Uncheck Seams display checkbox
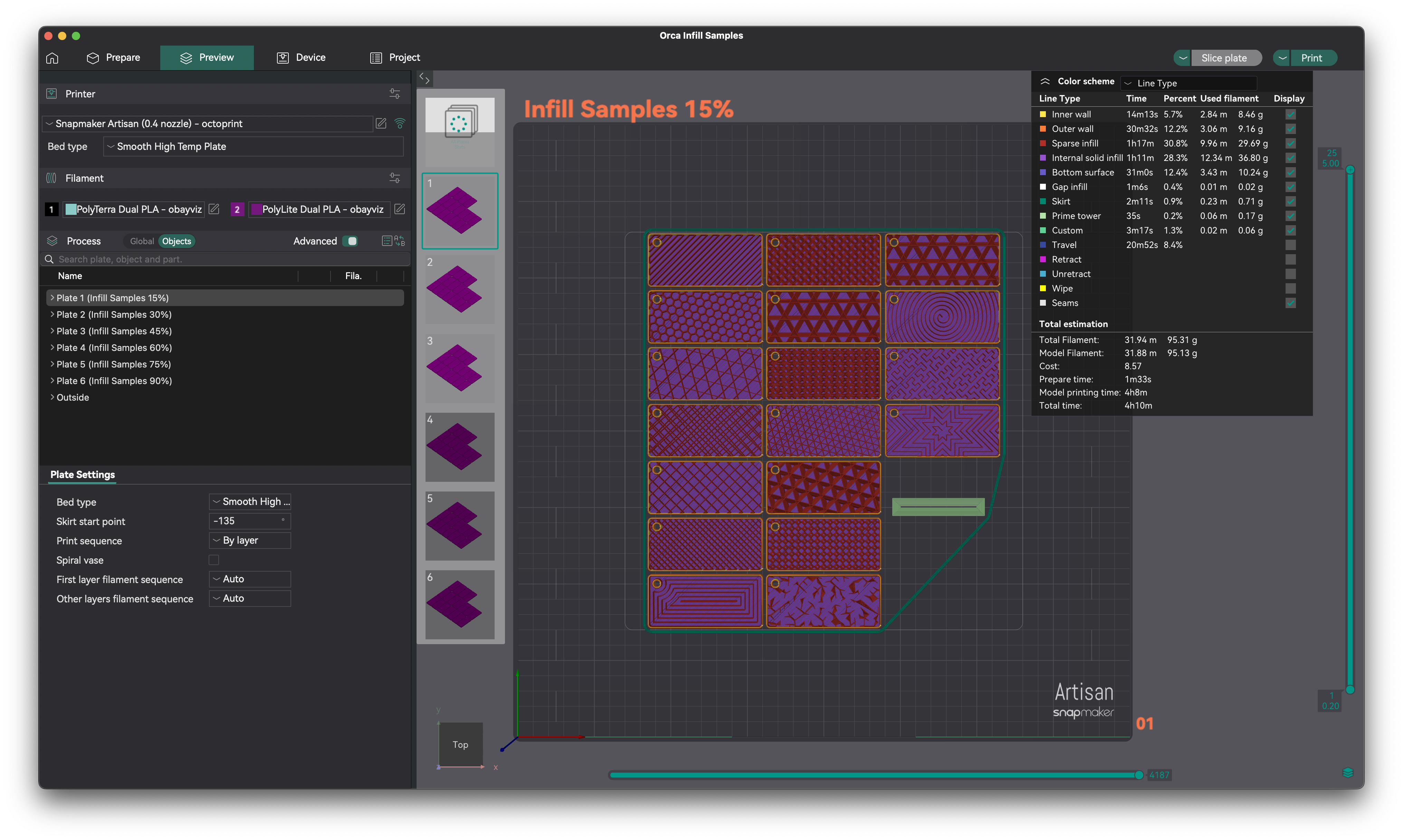Viewport: 1403px width, 840px height. tap(1290, 303)
